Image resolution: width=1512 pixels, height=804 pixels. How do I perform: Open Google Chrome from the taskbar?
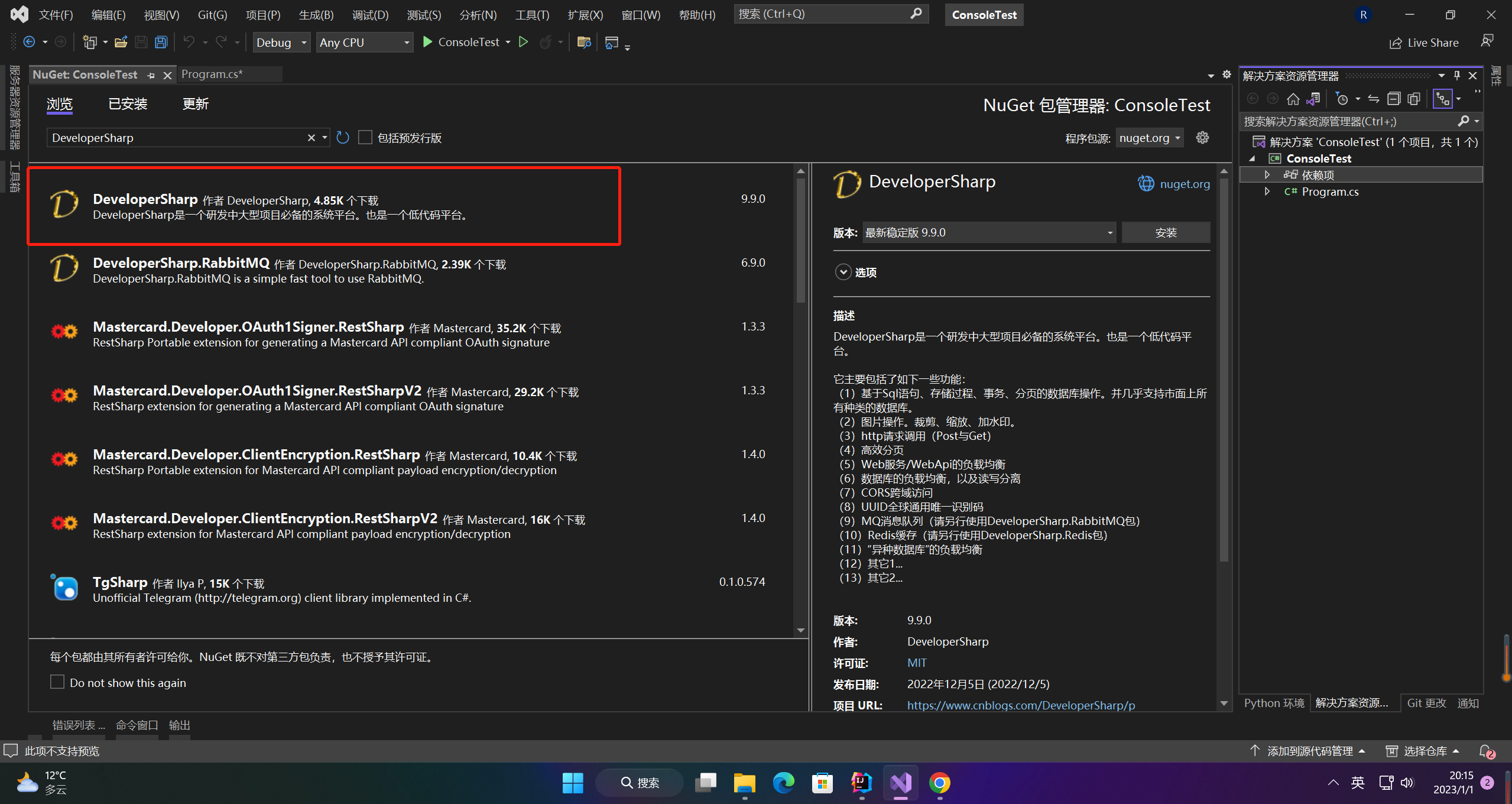[940, 783]
